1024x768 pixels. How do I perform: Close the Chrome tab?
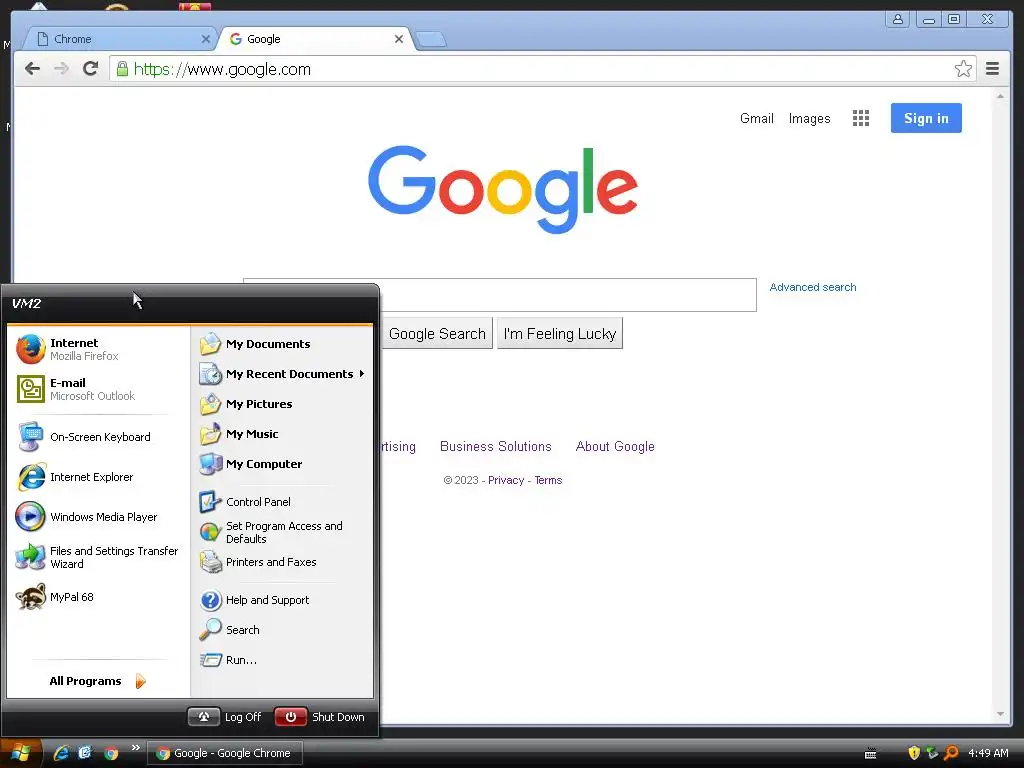pos(206,39)
